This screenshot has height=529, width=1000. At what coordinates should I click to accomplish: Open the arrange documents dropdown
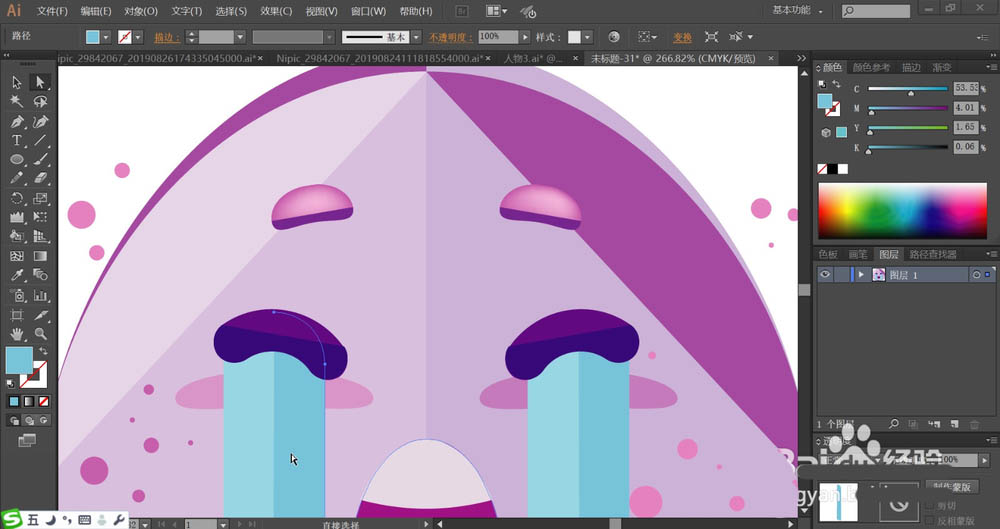point(497,11)
